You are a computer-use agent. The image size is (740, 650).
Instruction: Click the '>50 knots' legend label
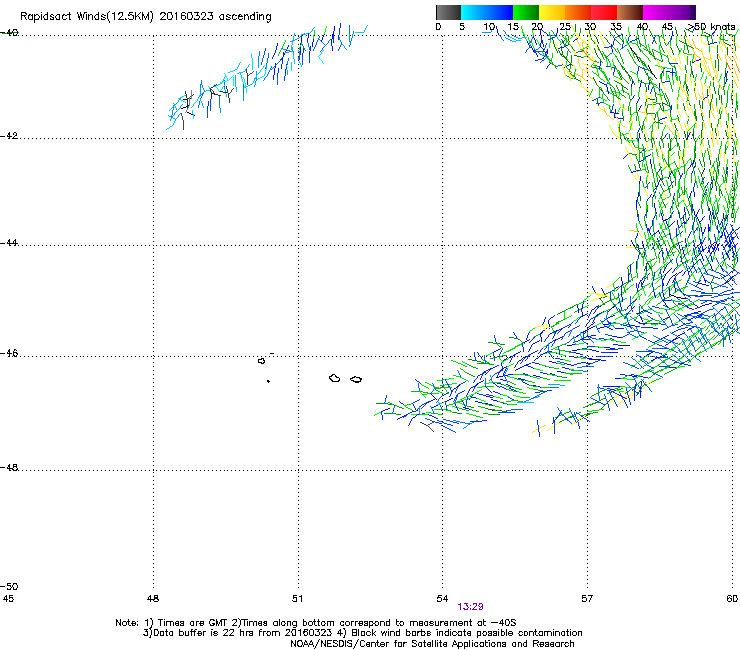(711, 27)
